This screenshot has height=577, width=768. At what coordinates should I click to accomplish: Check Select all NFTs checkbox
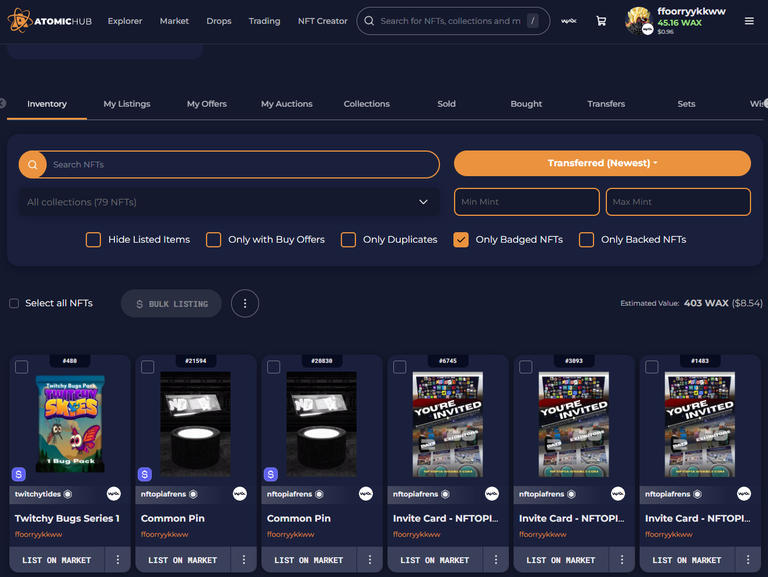click(14, 303)
